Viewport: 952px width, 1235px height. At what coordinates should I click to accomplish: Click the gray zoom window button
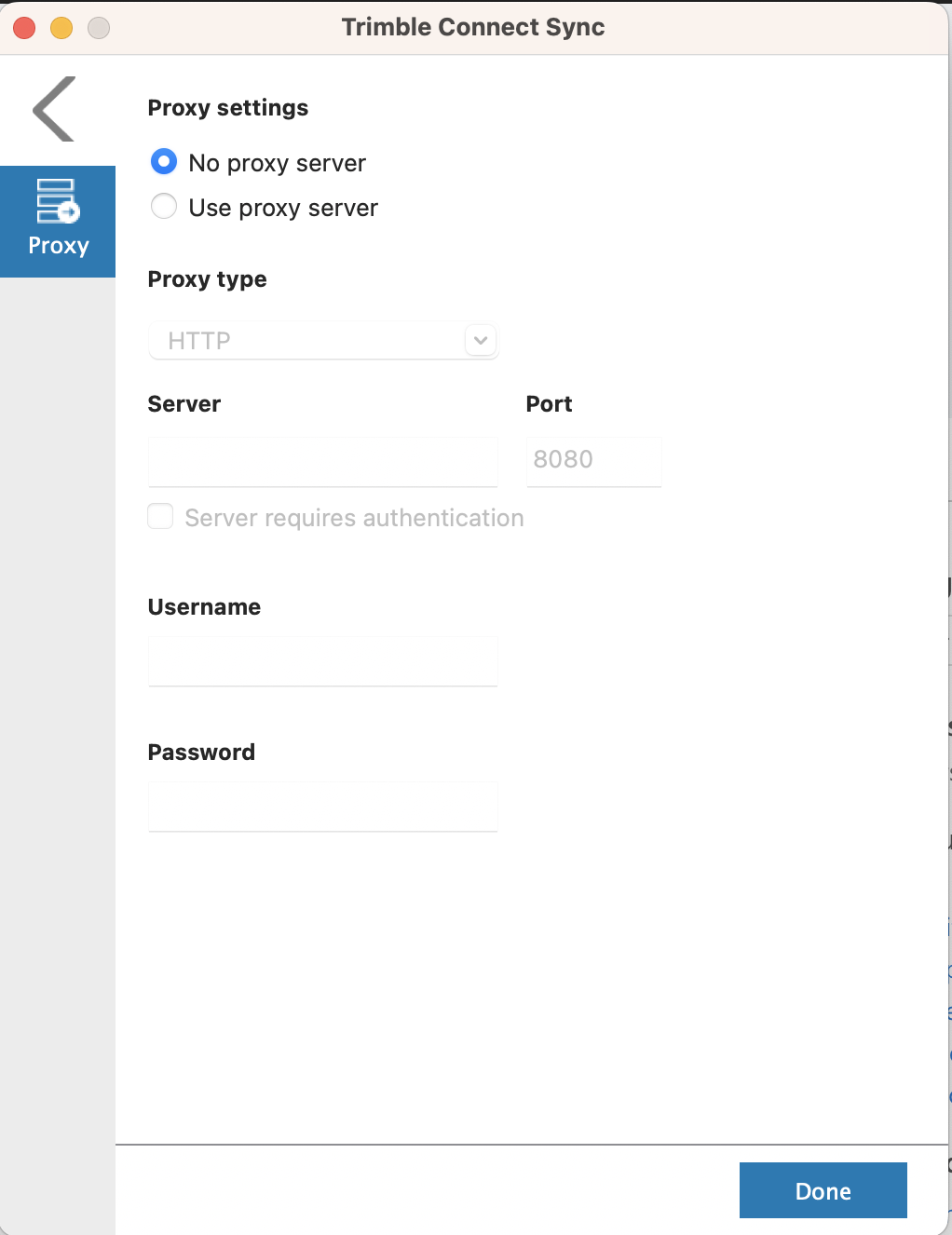point(99,28)
